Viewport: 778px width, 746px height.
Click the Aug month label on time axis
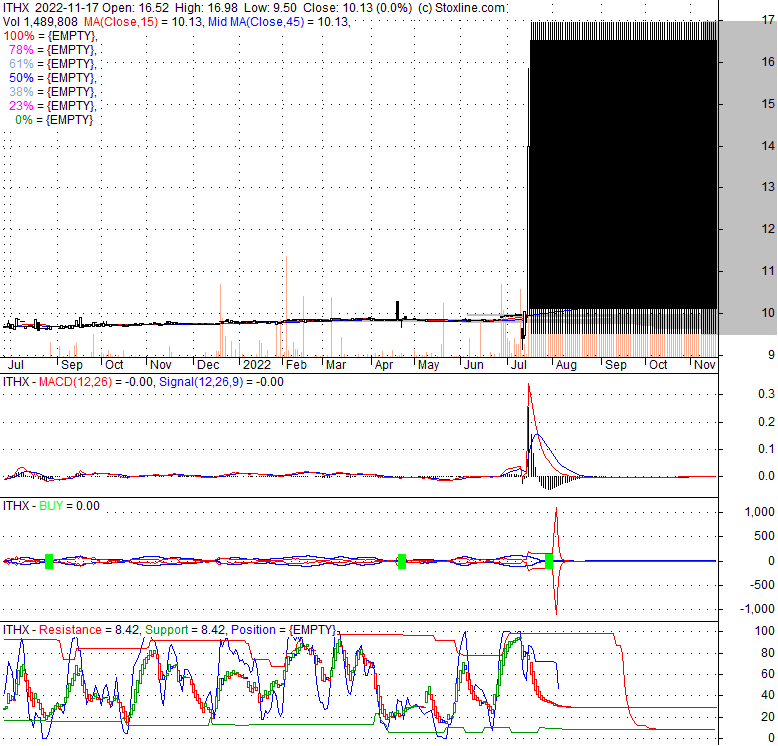point(565,366)
